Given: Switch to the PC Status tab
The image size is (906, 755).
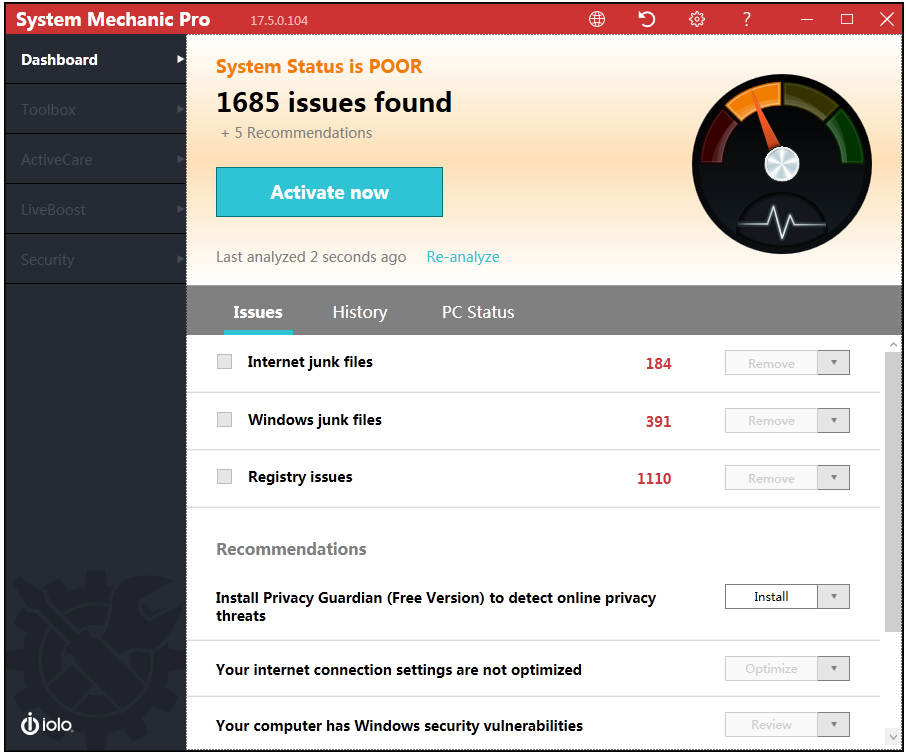Looking at the screenshot, I should [x=478, y=312].
